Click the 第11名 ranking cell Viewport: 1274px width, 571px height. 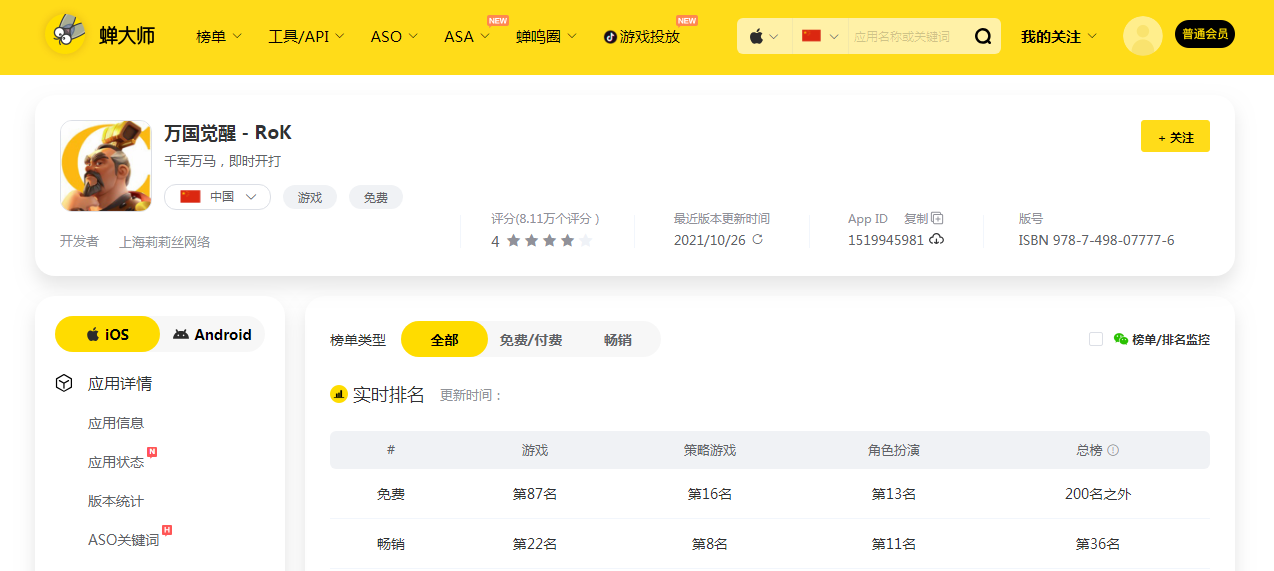click(894, 544)
